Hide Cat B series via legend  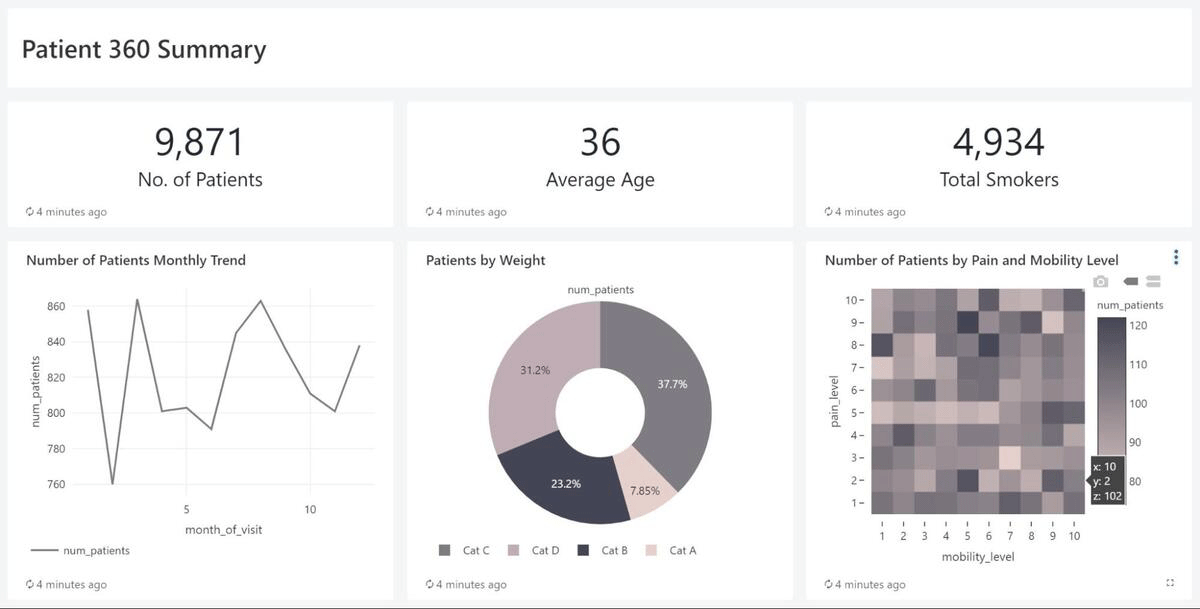(604, 550)
